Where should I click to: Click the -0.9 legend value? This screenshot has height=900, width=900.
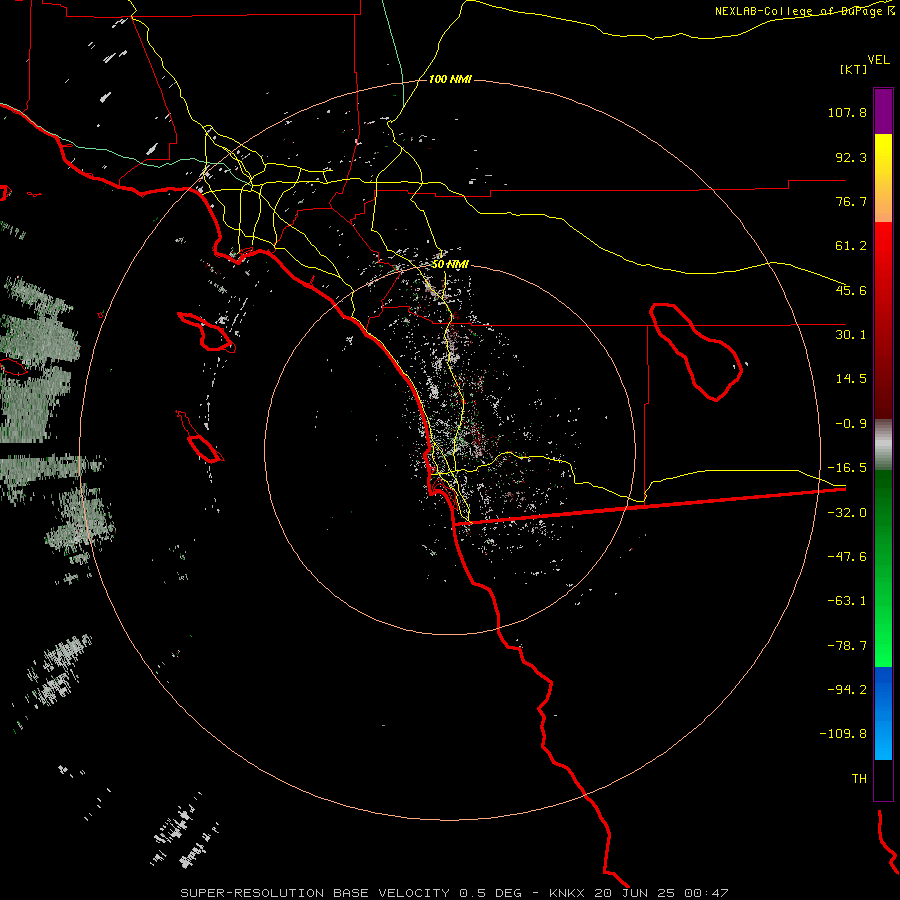(851, 424)
